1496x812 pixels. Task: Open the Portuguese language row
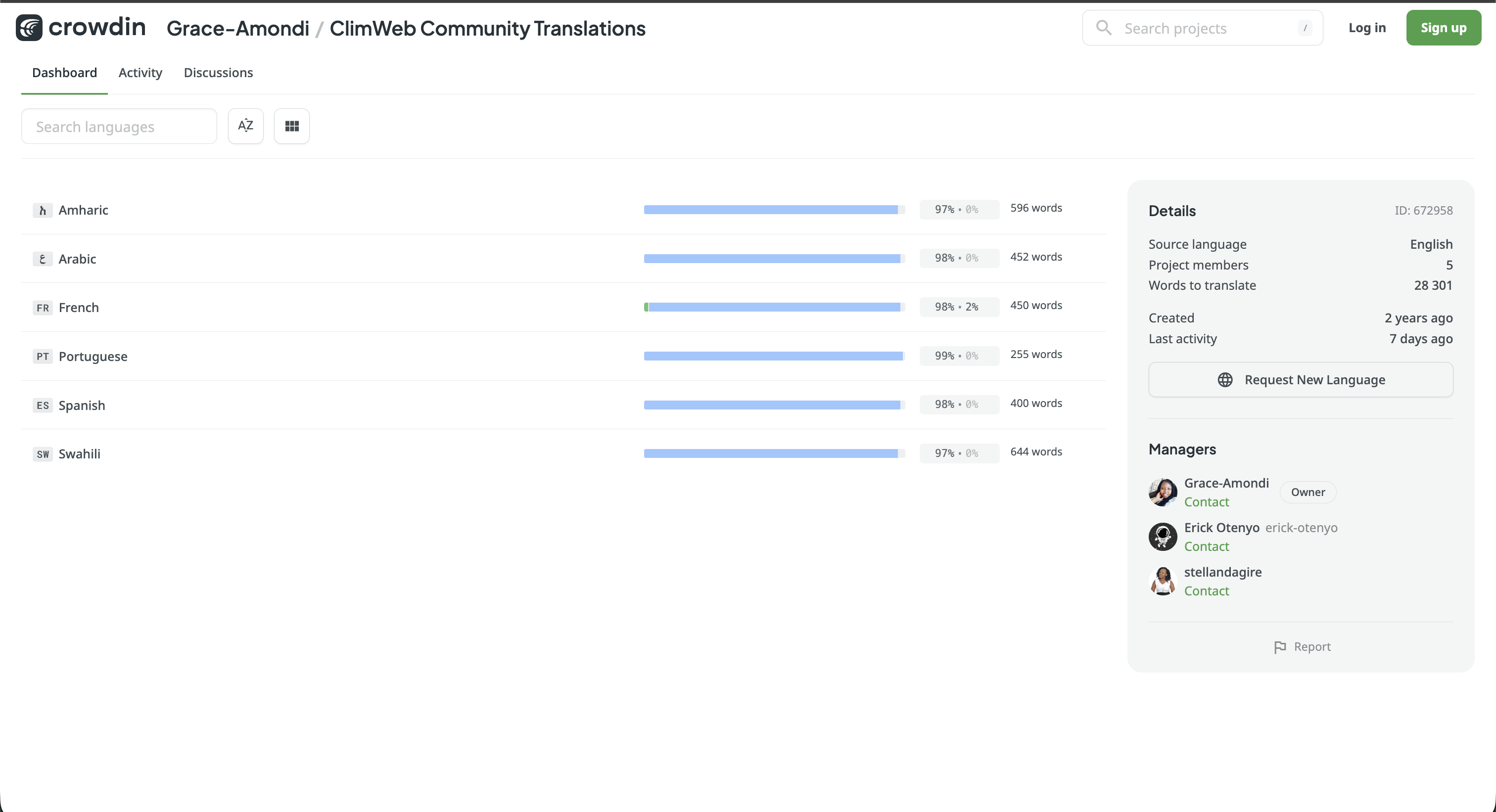coord(563,357)
